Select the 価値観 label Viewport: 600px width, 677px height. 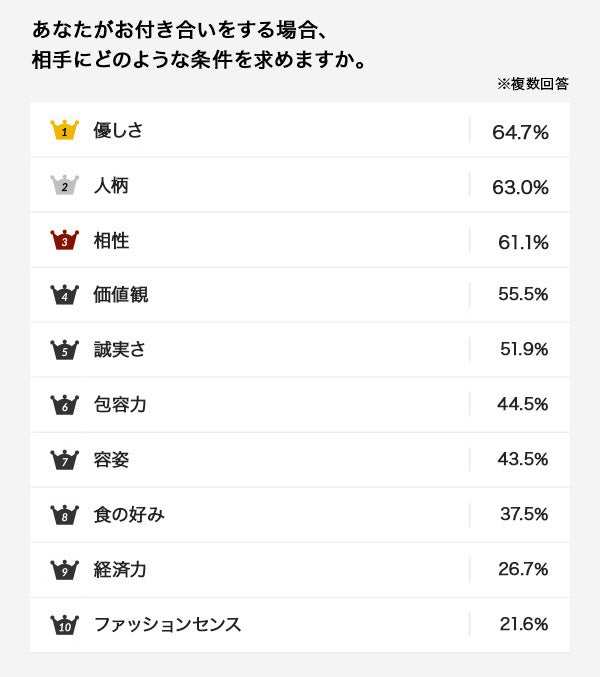pyautogui.click(x=120, y=295)
